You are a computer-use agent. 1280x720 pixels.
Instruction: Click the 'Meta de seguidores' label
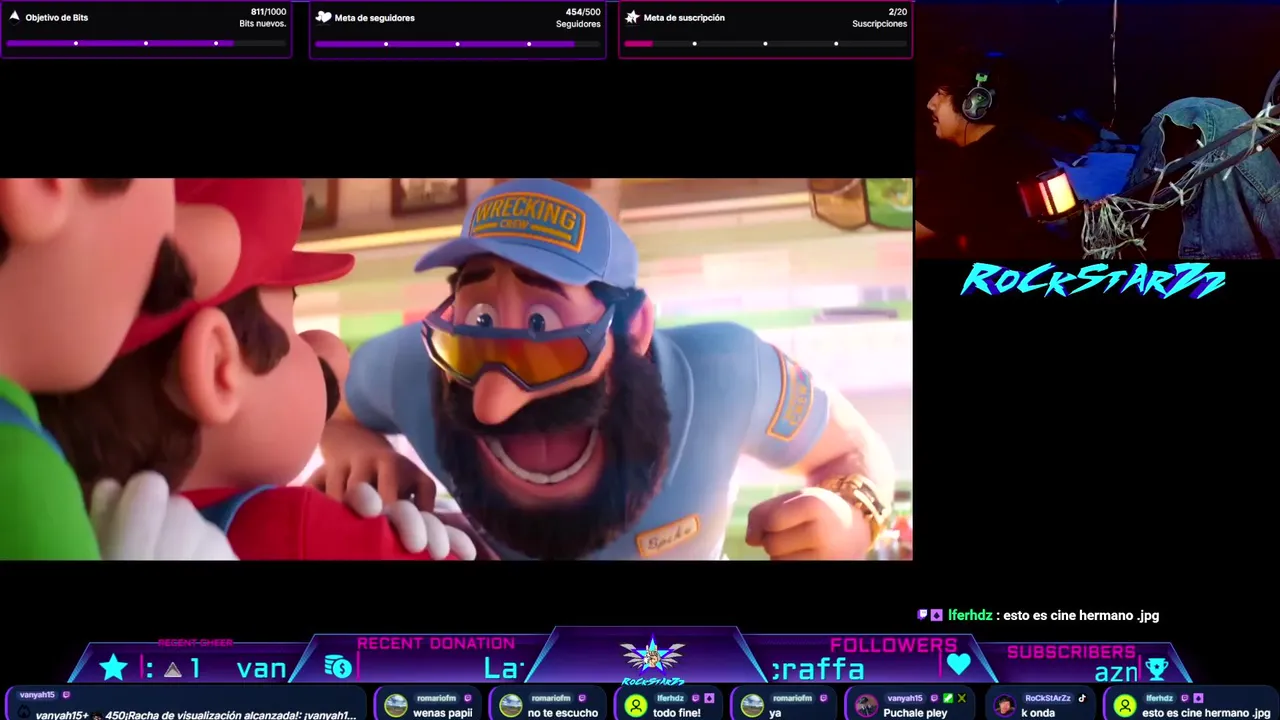[375, 18]
